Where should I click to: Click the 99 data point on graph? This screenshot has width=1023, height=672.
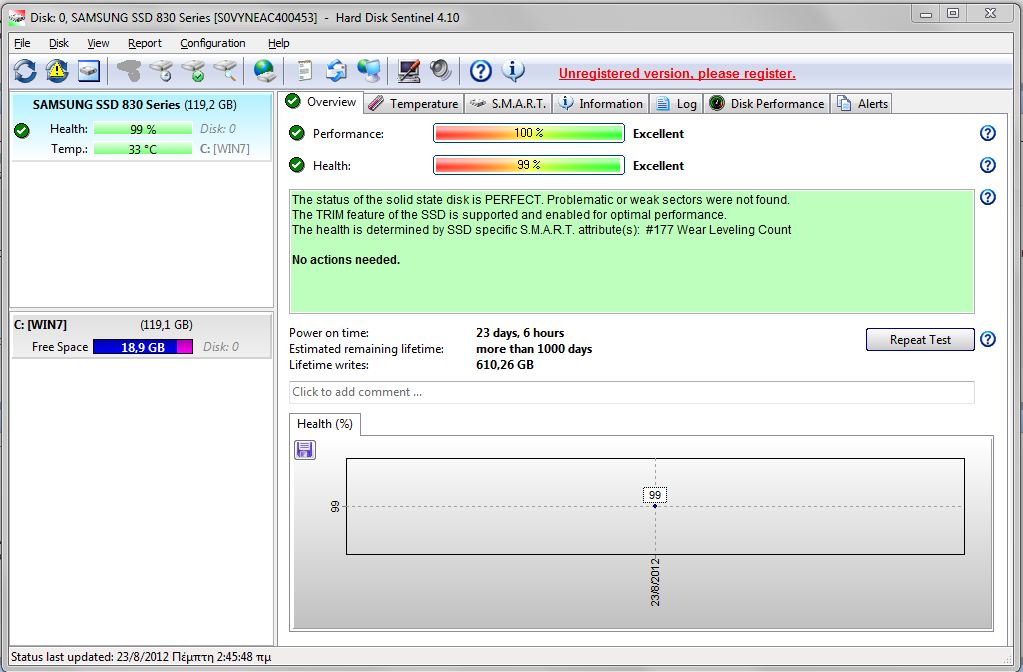tap(655, 506)
